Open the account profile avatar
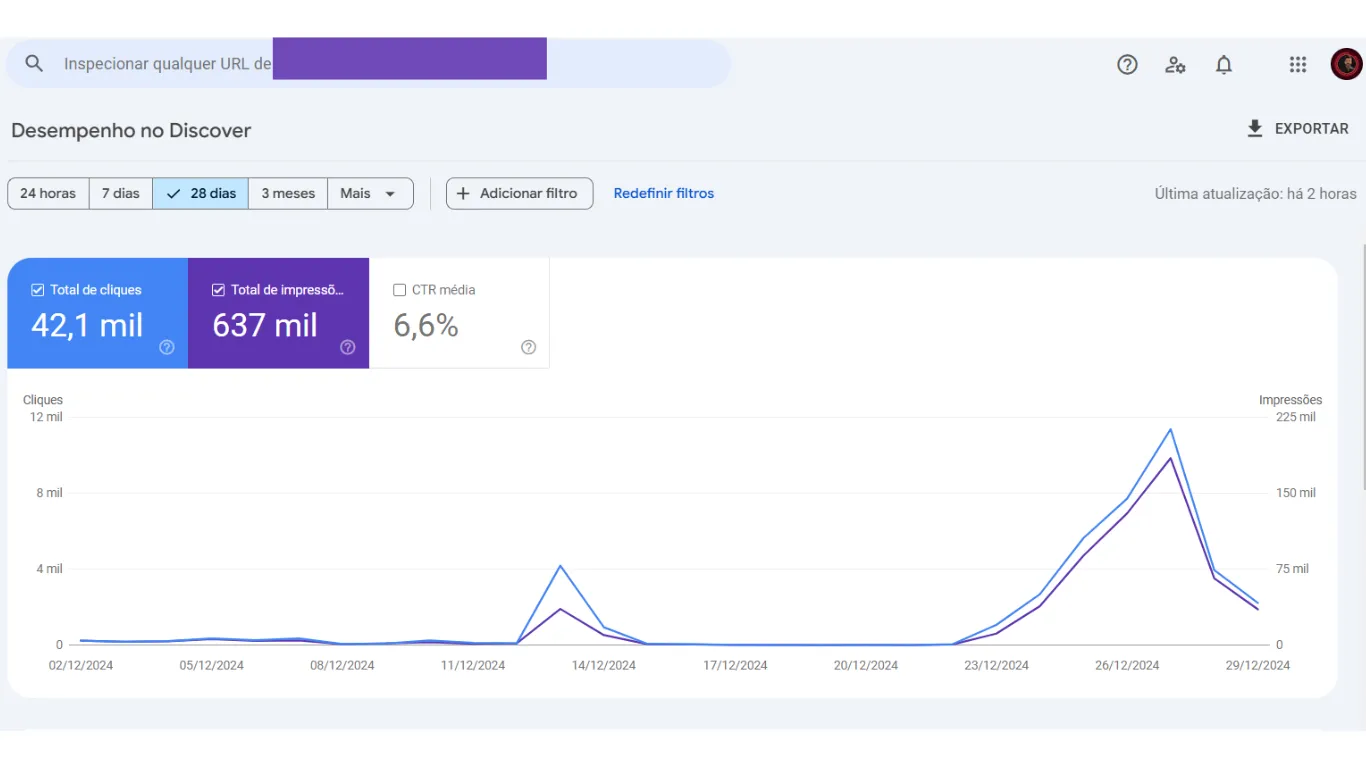Screen dimensions: 1366x768 pos(1346,65)
